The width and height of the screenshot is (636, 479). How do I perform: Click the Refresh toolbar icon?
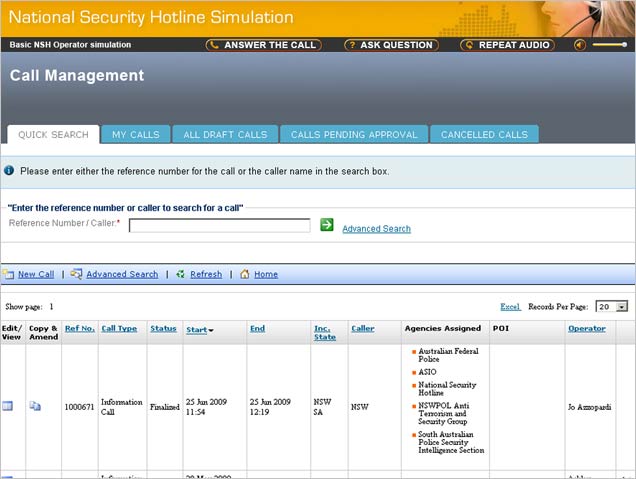point(180,274)
